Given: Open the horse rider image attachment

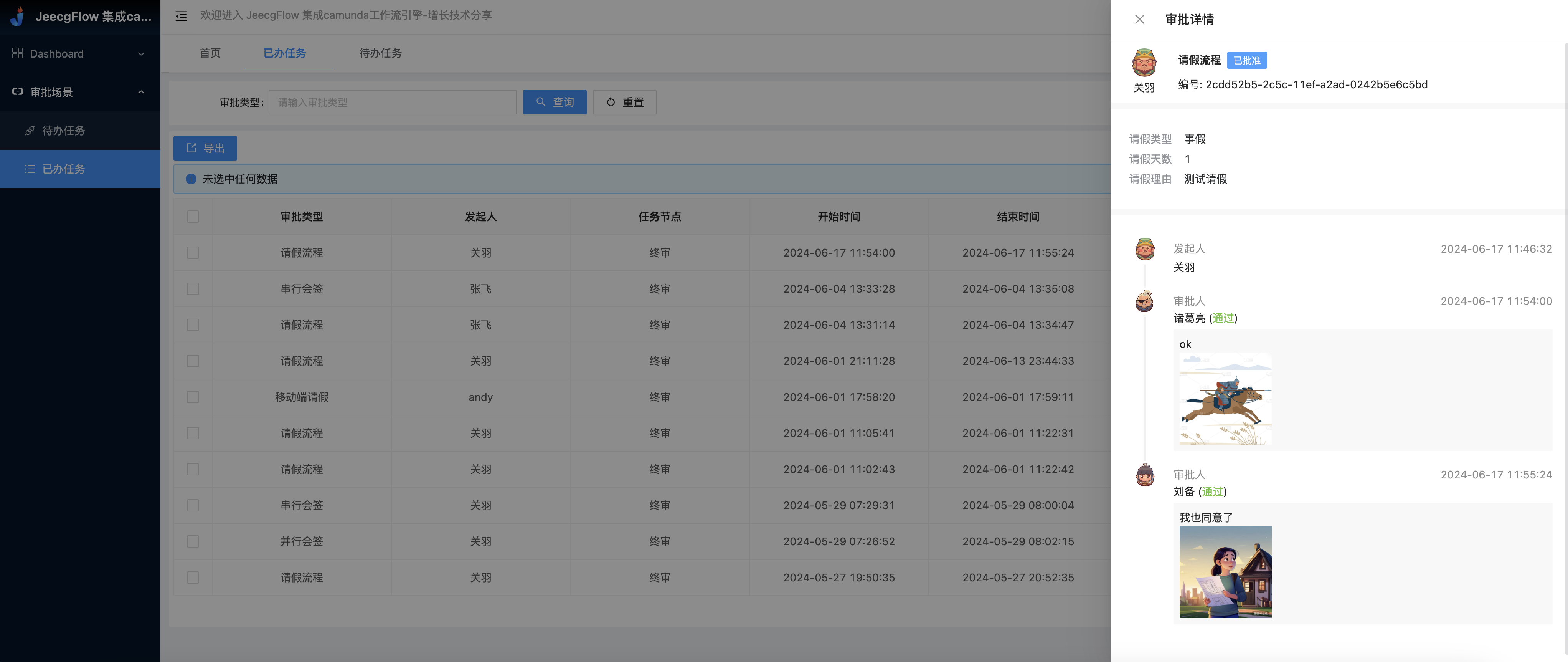Looking at the screenshot, I should click(x=1225, y=399).
